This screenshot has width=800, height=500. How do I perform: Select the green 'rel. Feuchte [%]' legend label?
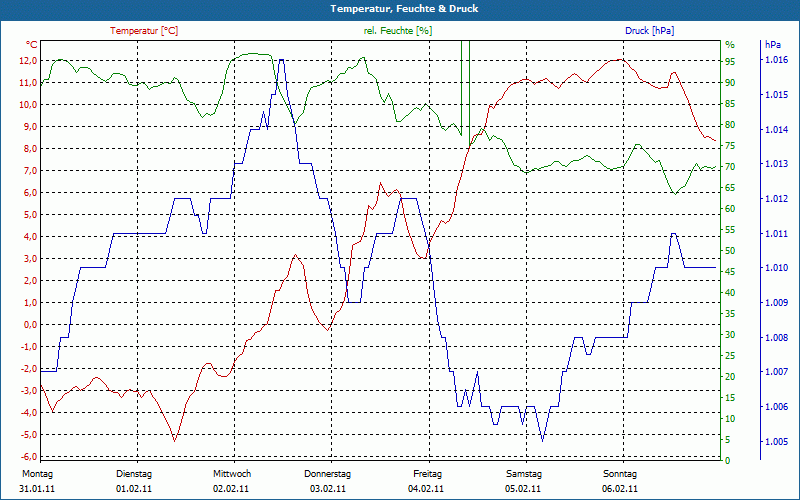click(x=397, y=31)
